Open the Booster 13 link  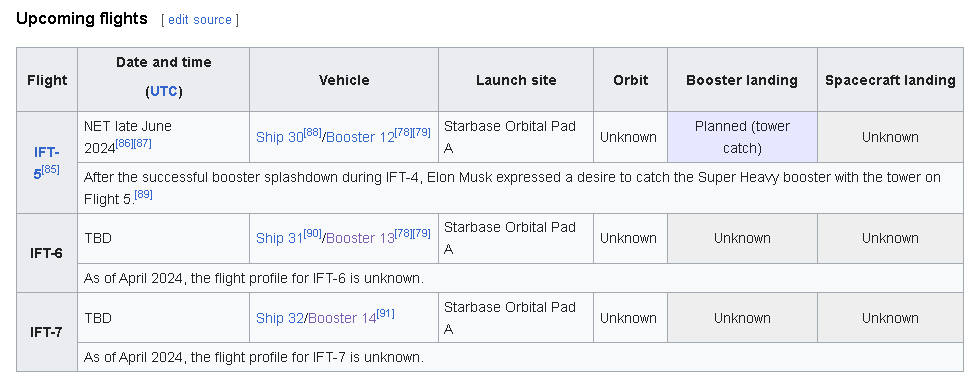point(360,239)
